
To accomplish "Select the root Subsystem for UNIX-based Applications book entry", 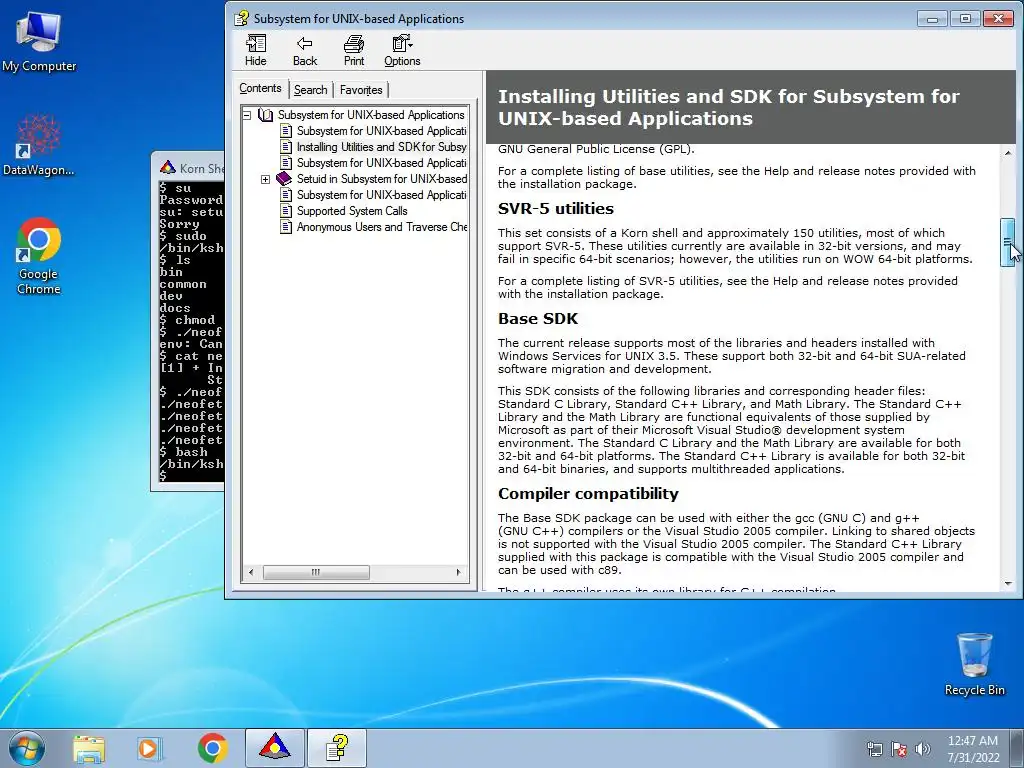I will point(370,115).
